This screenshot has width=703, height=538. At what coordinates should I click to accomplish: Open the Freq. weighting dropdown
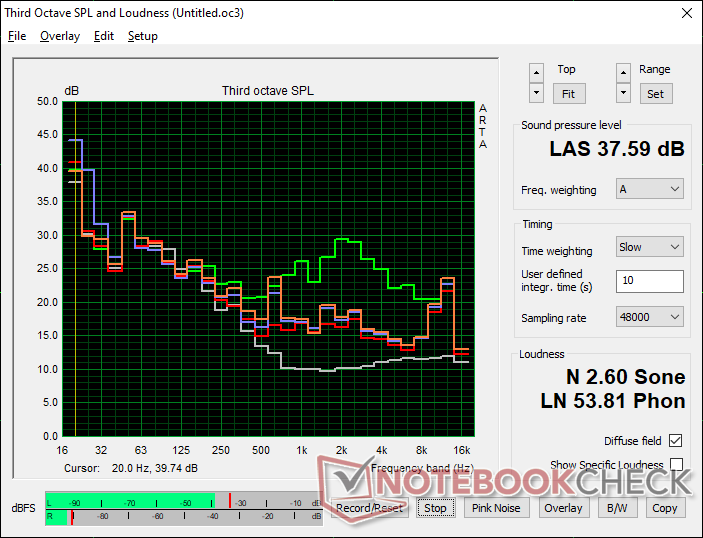coord(650,189)
